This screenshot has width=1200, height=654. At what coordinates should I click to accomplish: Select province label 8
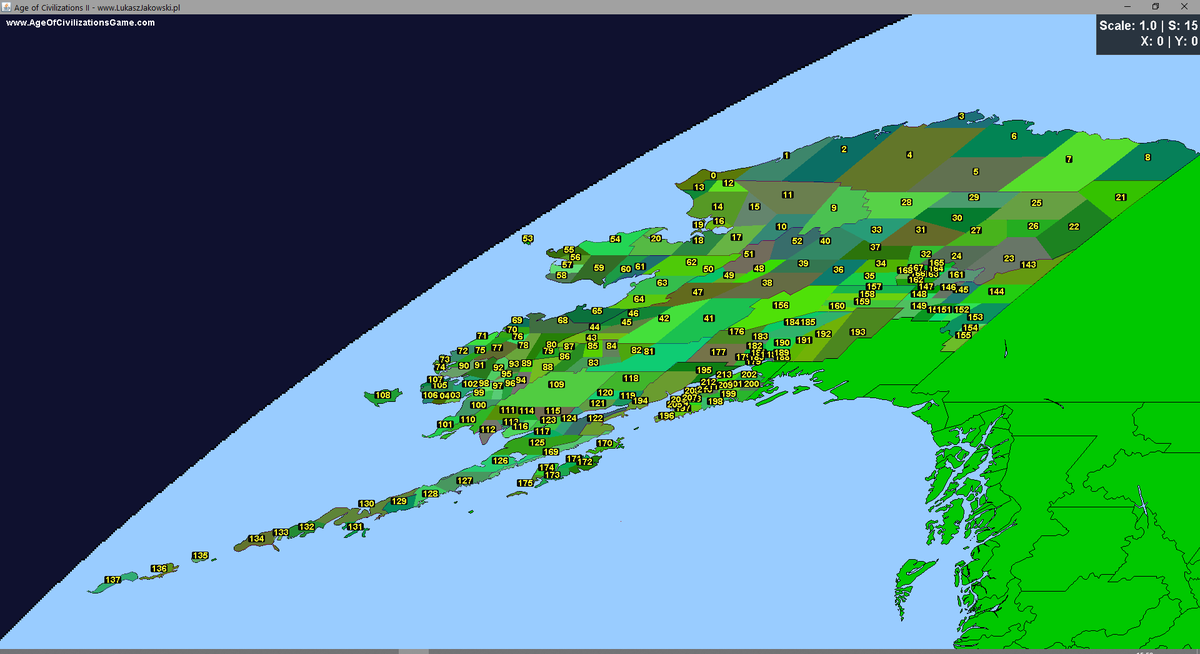coord(1147,158)
